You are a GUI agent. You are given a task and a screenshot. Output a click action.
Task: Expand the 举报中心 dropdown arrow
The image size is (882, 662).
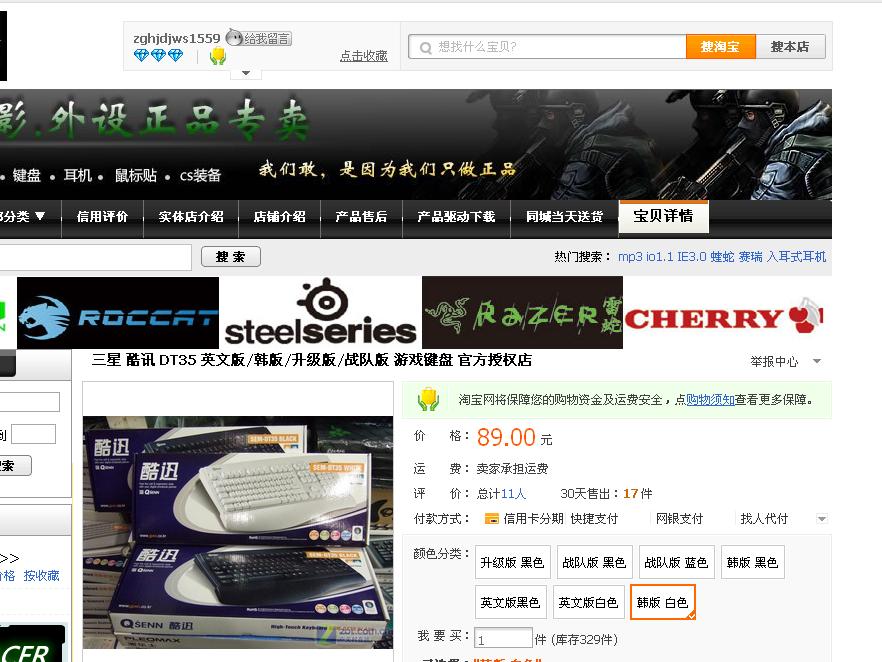tap(817, 361)
